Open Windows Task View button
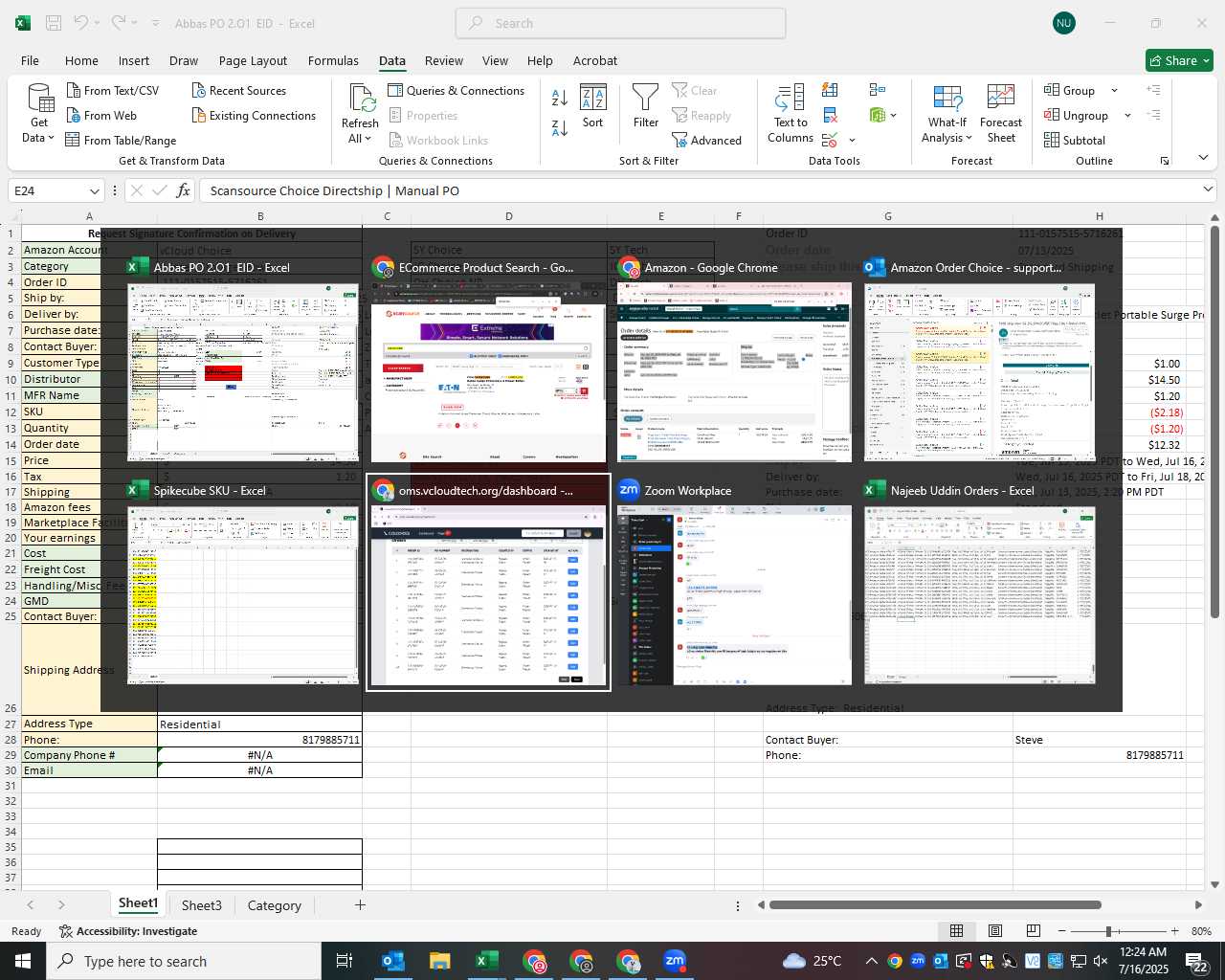 (x=345, y=961)
